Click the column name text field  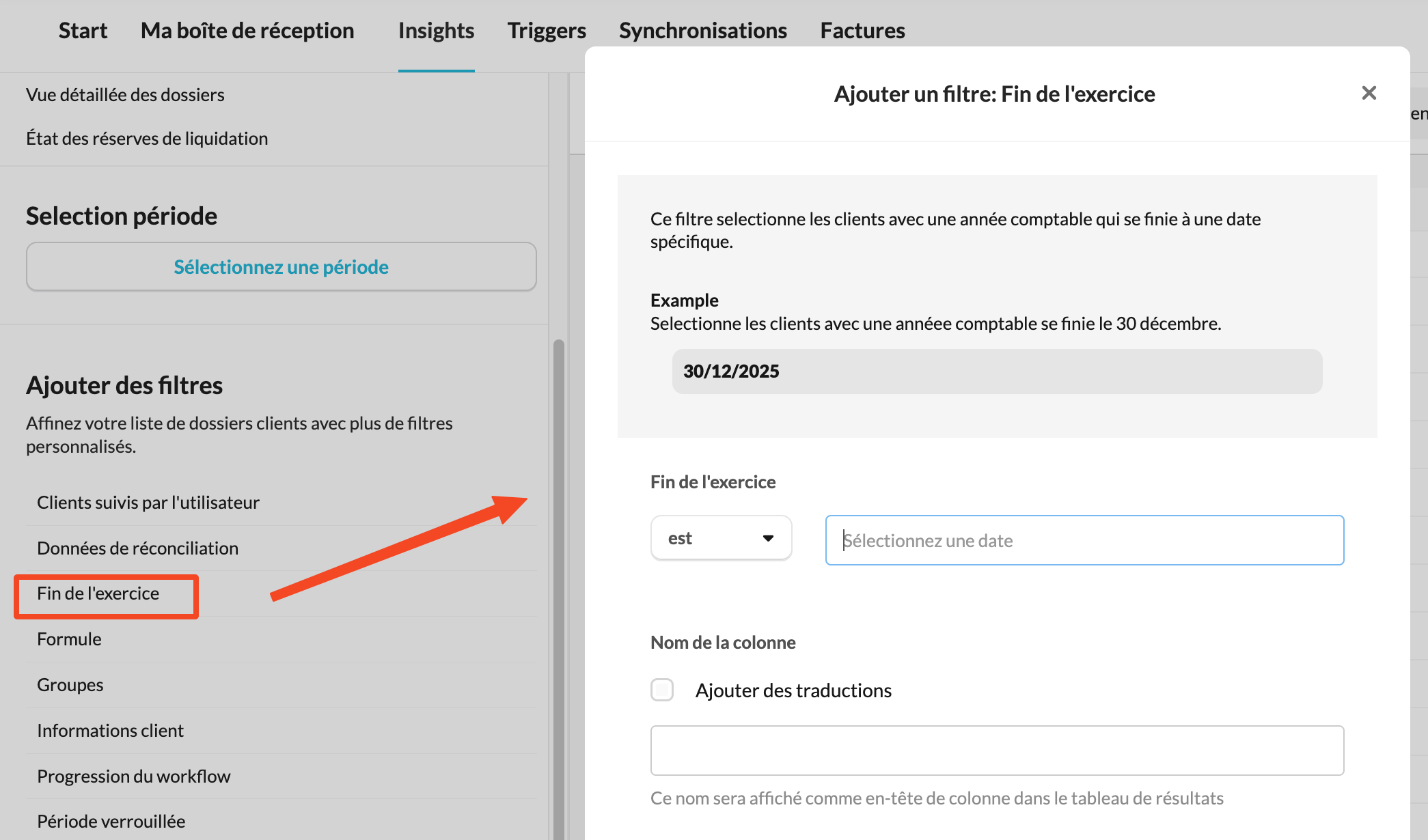coord(997,750)
